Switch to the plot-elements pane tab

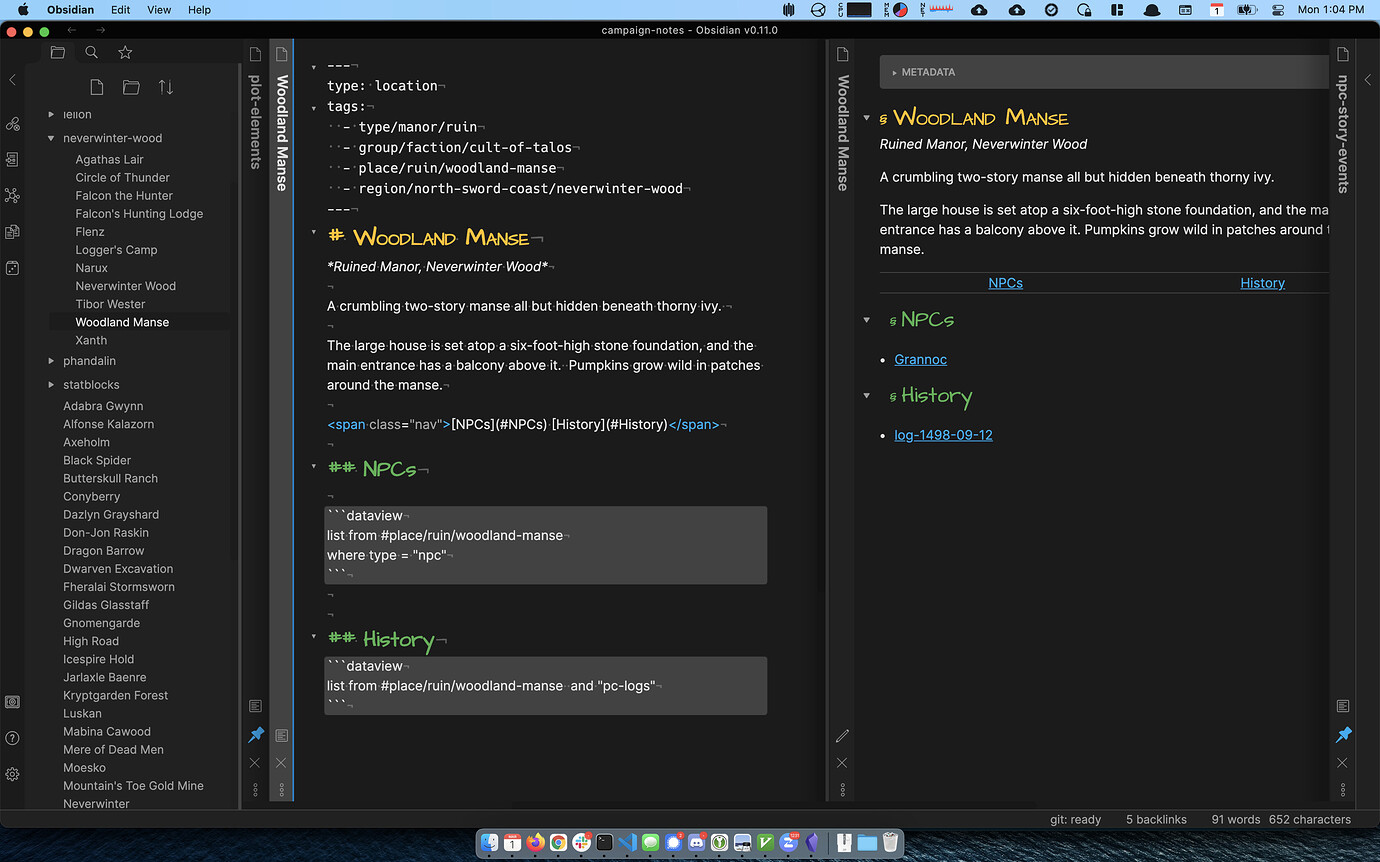point(255,120)
